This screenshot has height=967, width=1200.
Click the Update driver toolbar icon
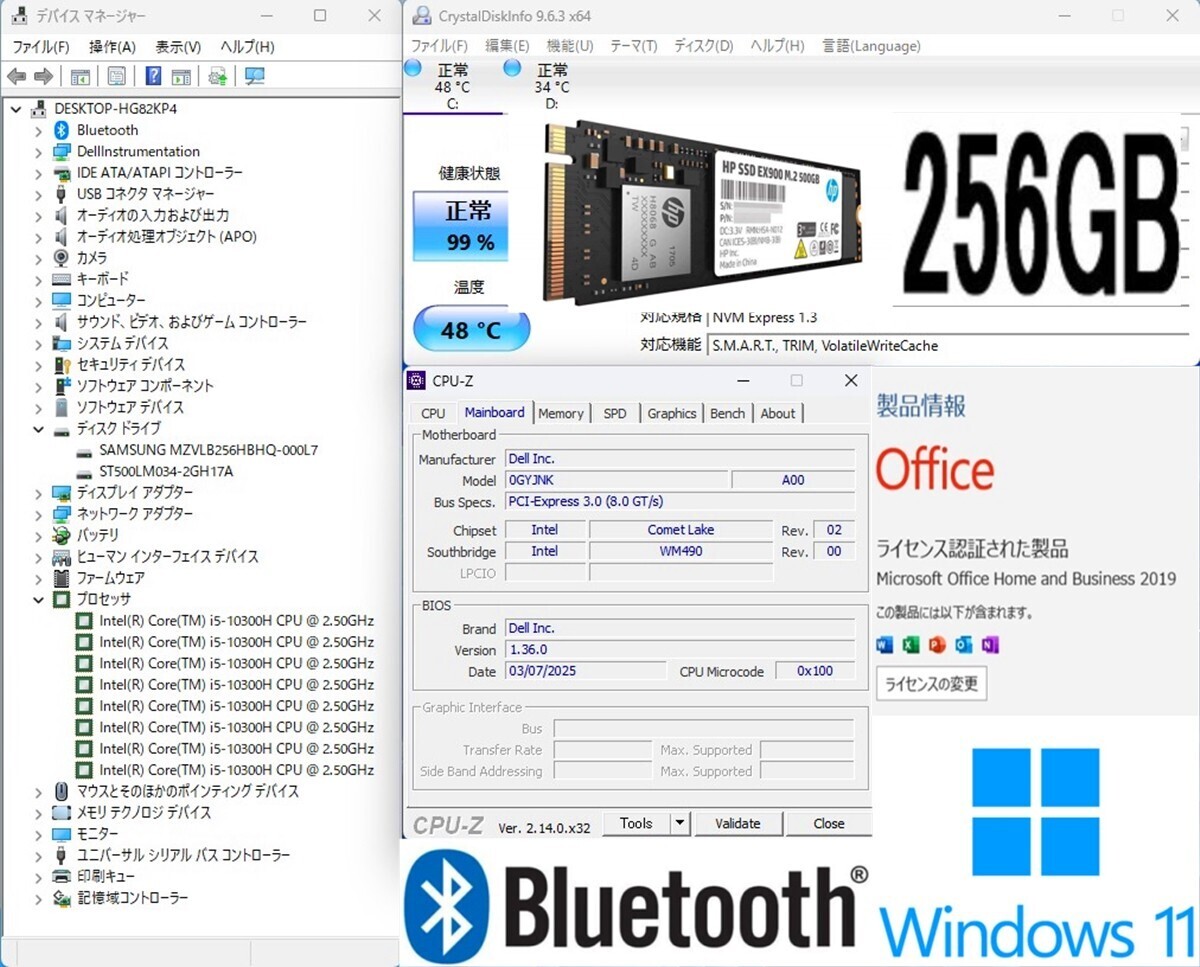pyautogui.click(x=217, y=77)
